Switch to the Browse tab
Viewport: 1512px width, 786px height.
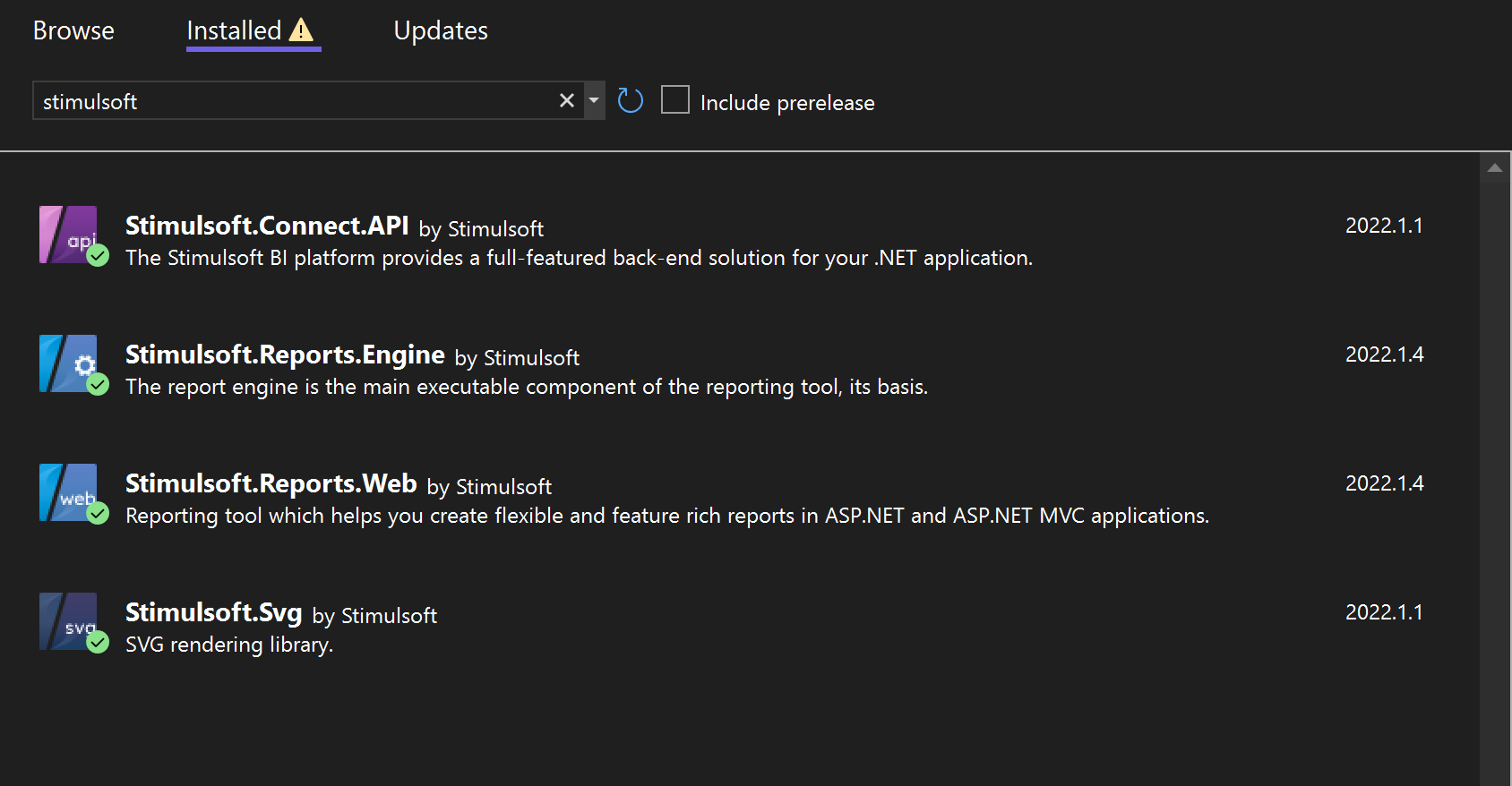[73, 30]
